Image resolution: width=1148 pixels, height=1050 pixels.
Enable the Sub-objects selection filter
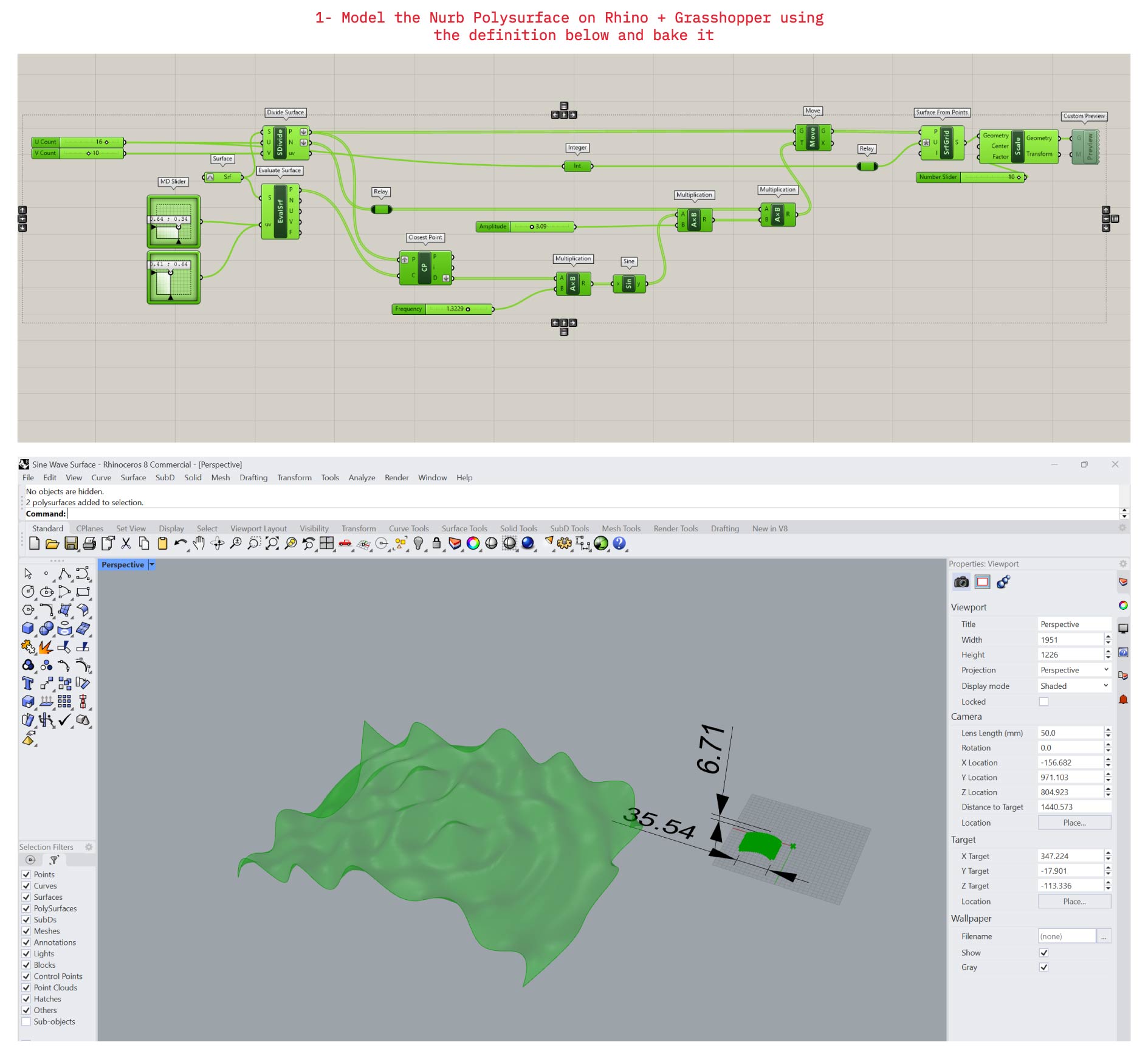click(26, 1022)
